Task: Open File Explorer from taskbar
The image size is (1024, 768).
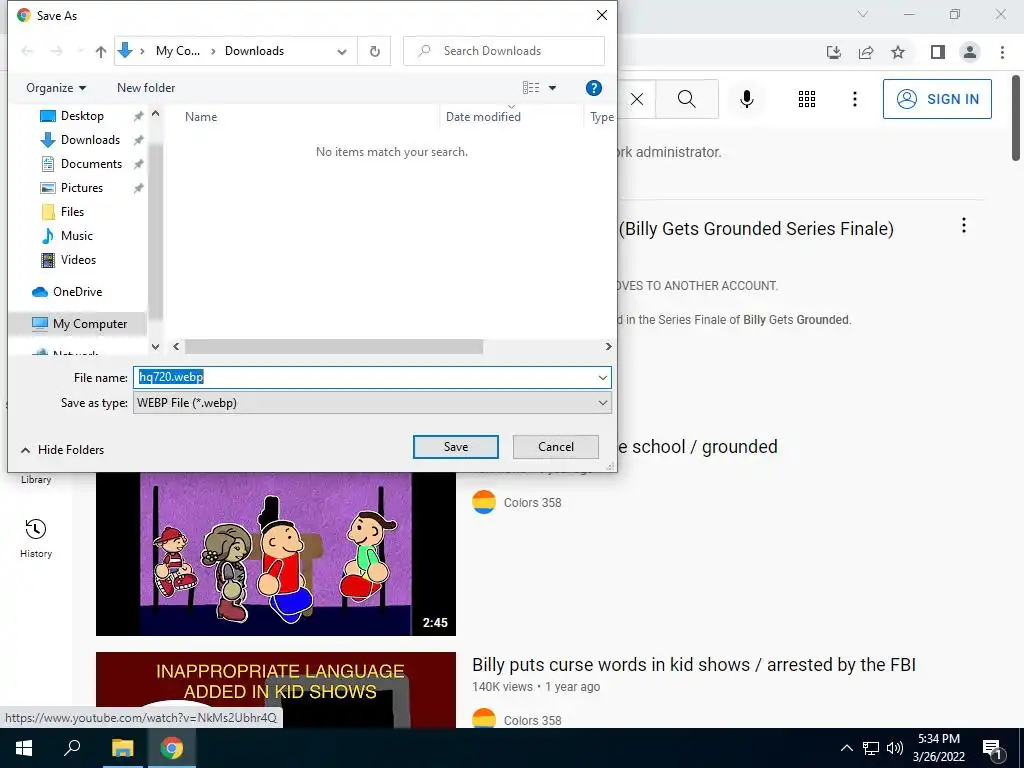Action: click(x=122, y=748)
